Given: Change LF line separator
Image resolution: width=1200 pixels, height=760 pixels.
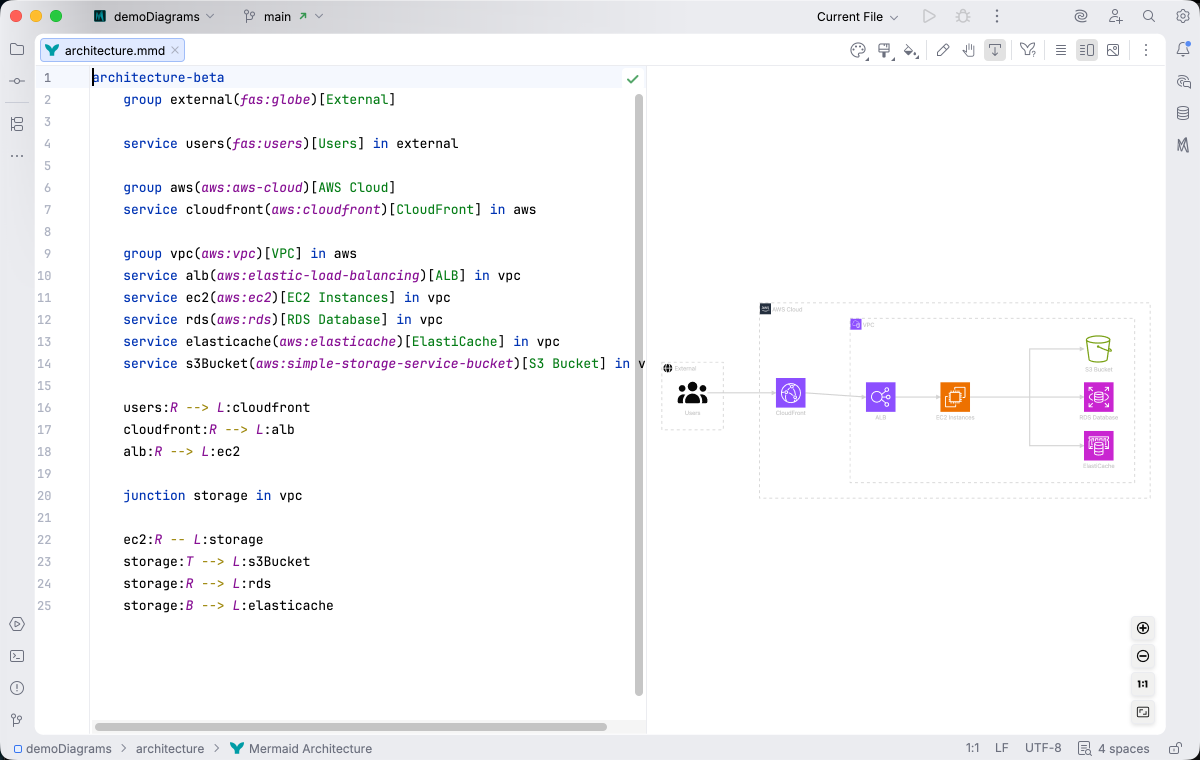Looking at the screenshot, I should [x=1001, y=748].
